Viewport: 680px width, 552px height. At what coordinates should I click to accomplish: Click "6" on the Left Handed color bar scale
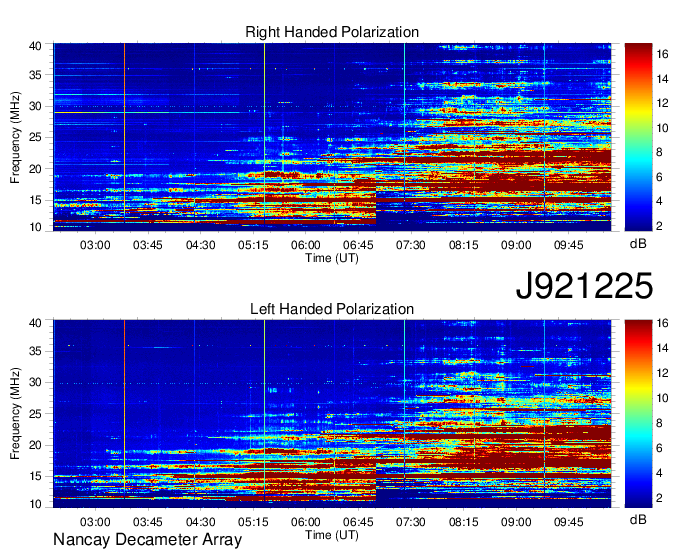pyautogui.click(x=659, y=448)
